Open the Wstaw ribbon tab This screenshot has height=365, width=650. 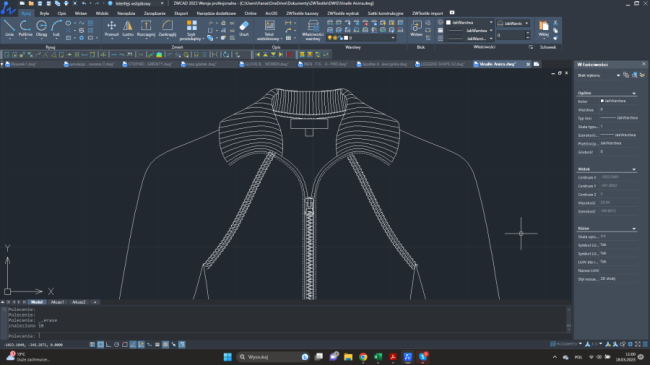(81, 13)
